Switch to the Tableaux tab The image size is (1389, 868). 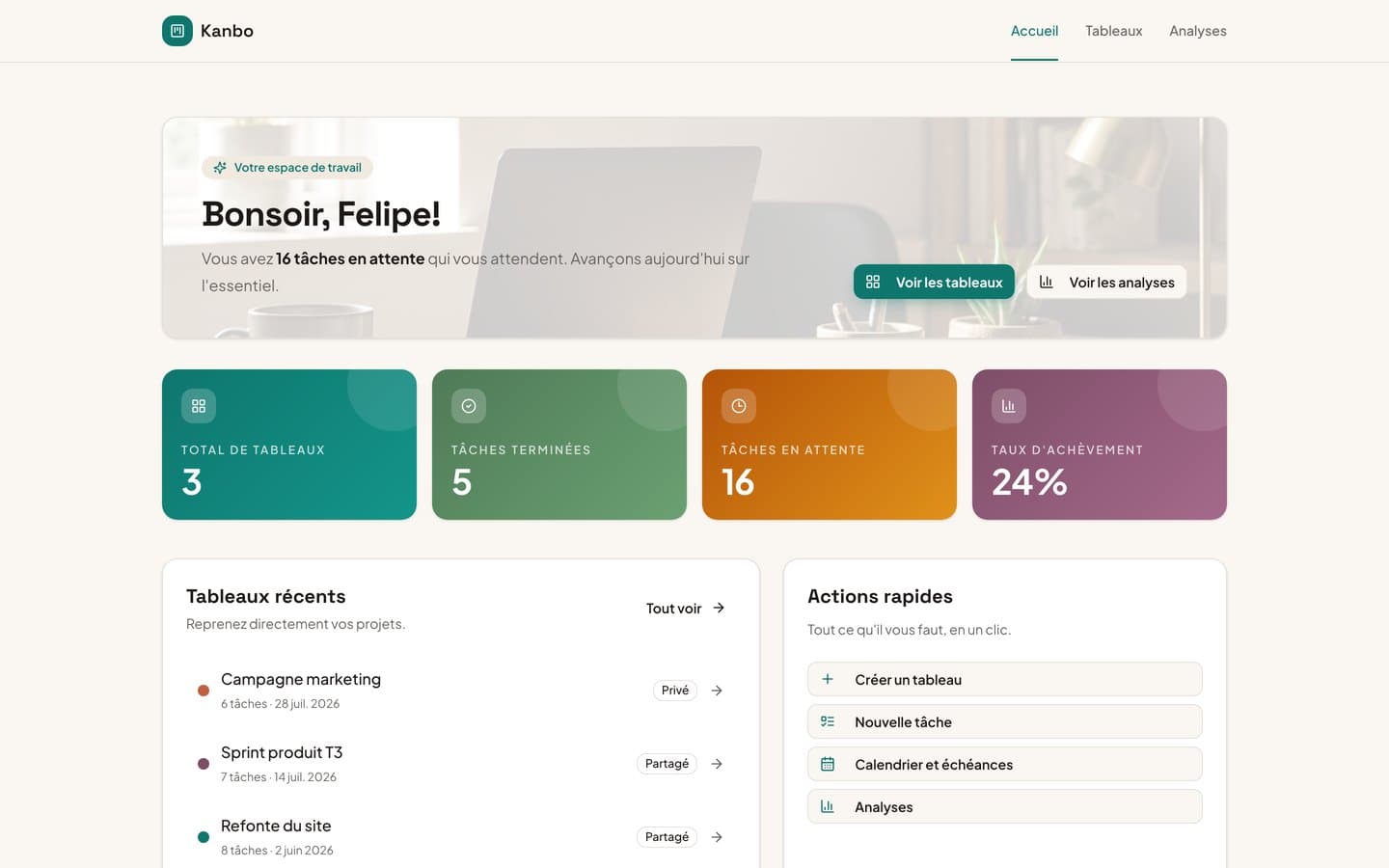pos(1113,31)
